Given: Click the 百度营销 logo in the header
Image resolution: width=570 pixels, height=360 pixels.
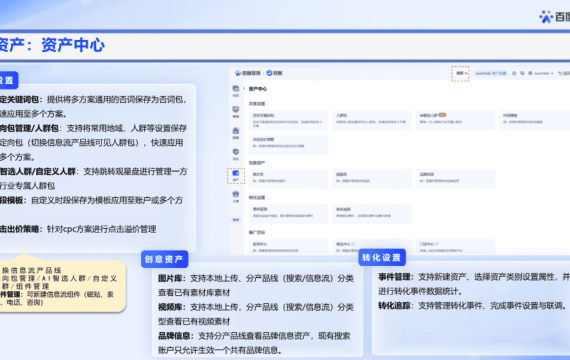Looking at the screenshot, I should pos(248,73).
